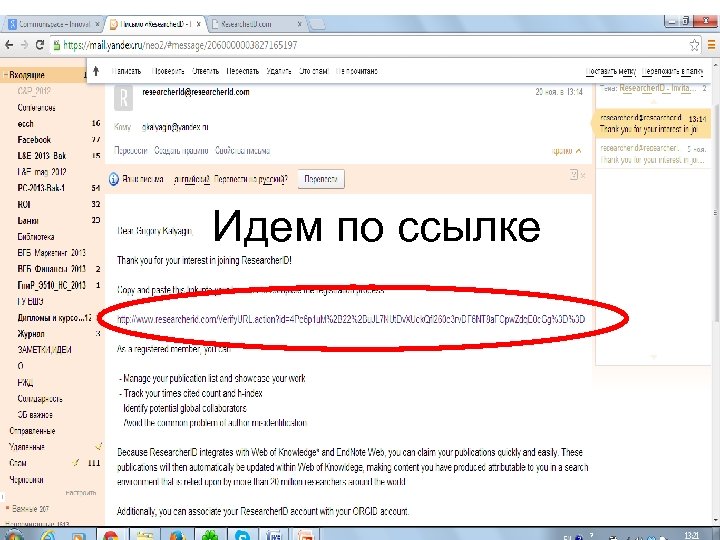The width and height of the screenshot is (720, 540).
Task: Open the target language 'русский' dropdown
Action: point(272,179)
